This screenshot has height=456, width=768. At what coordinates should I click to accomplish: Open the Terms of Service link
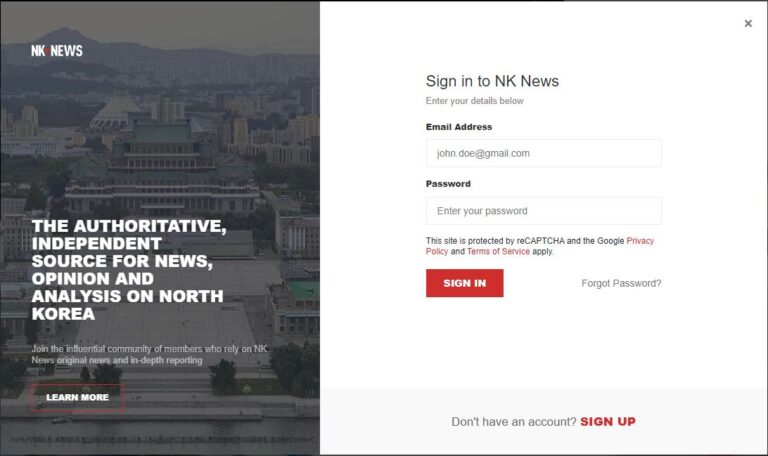pyautogui.click(x=498, y=251)
